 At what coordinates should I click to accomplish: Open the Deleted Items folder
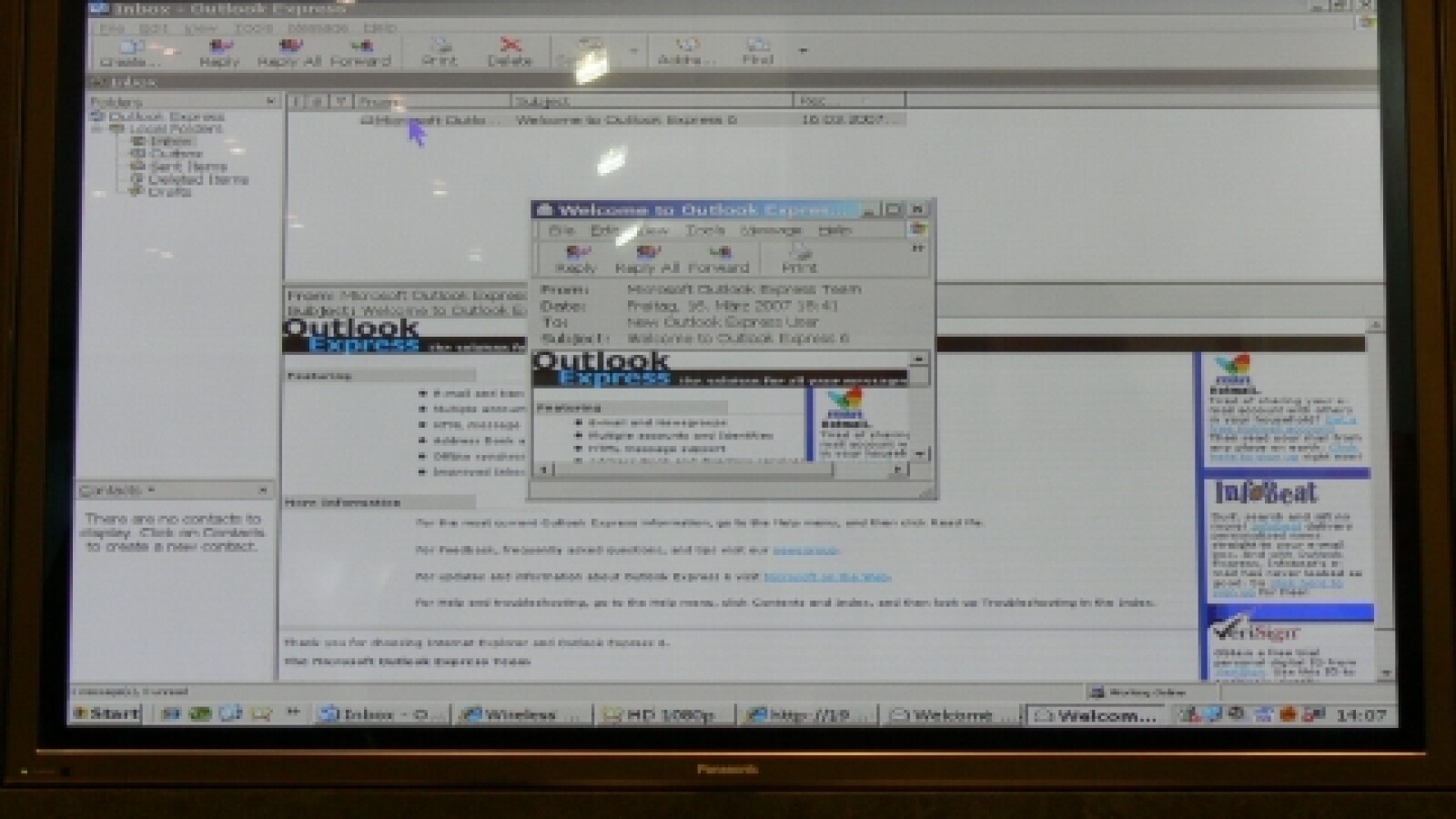coord(197,179)
